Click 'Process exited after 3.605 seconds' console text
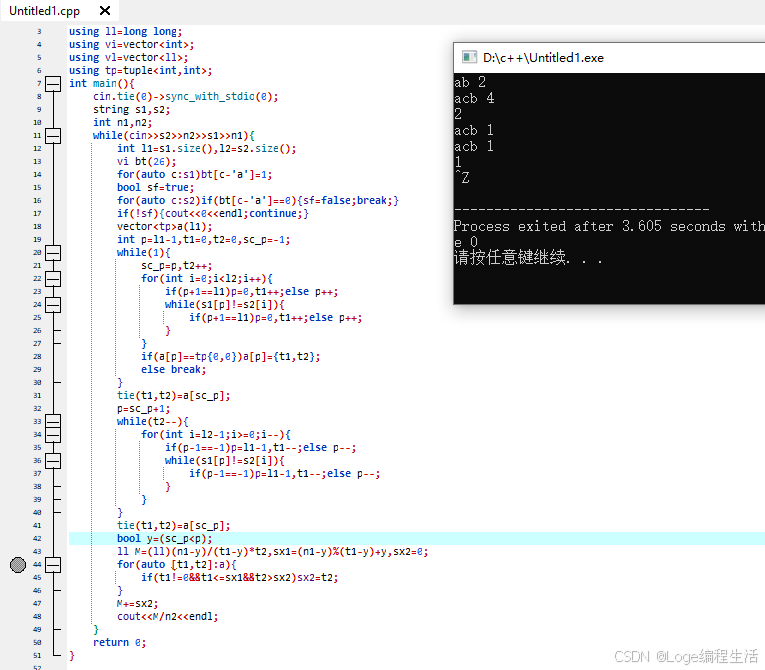 point(589,226)
